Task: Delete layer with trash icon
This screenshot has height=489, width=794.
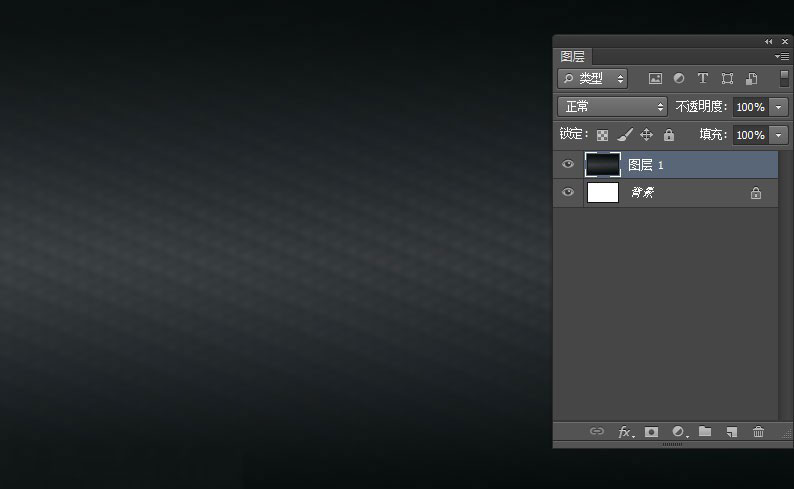Action: (x=758, y=431)
